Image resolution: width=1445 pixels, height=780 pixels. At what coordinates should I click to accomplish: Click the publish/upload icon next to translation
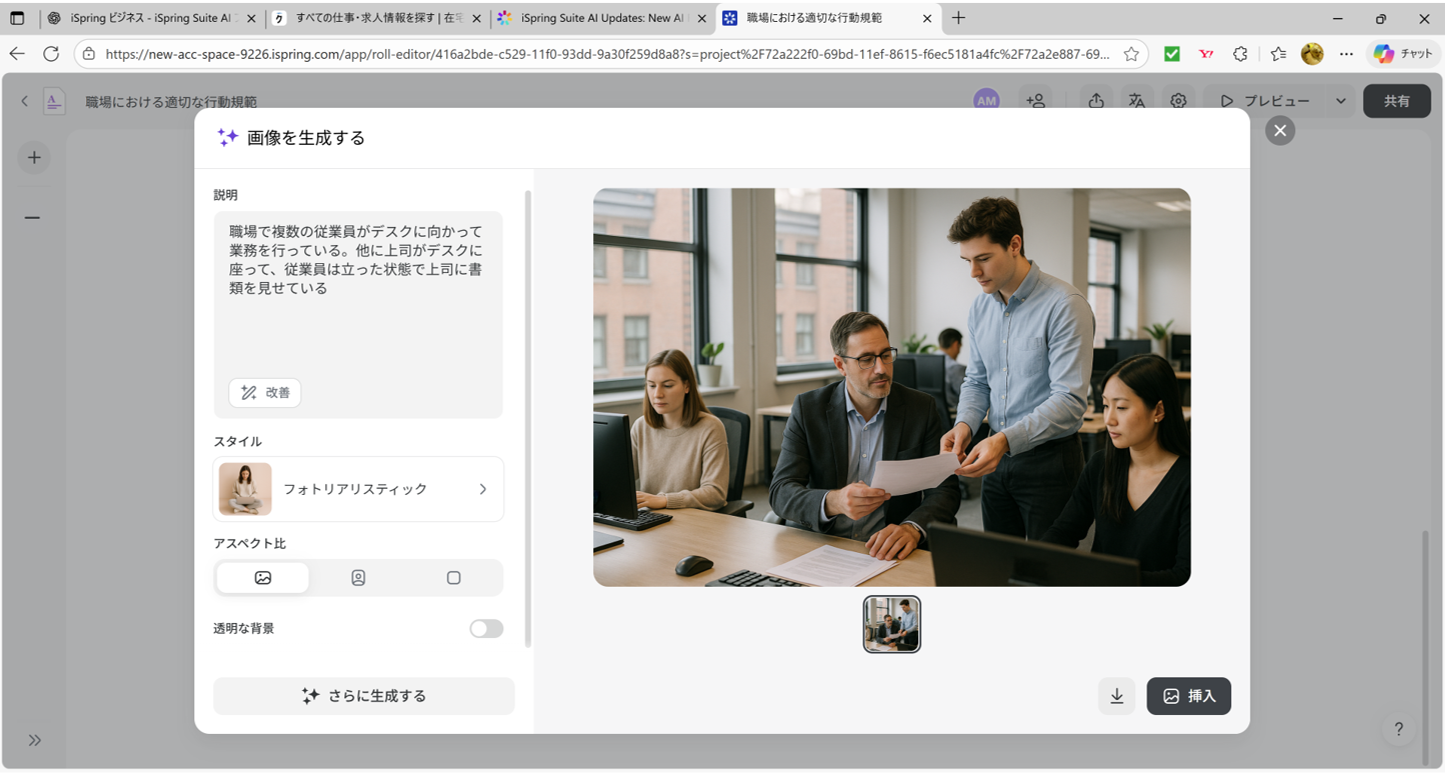[x=1096, y=101]
